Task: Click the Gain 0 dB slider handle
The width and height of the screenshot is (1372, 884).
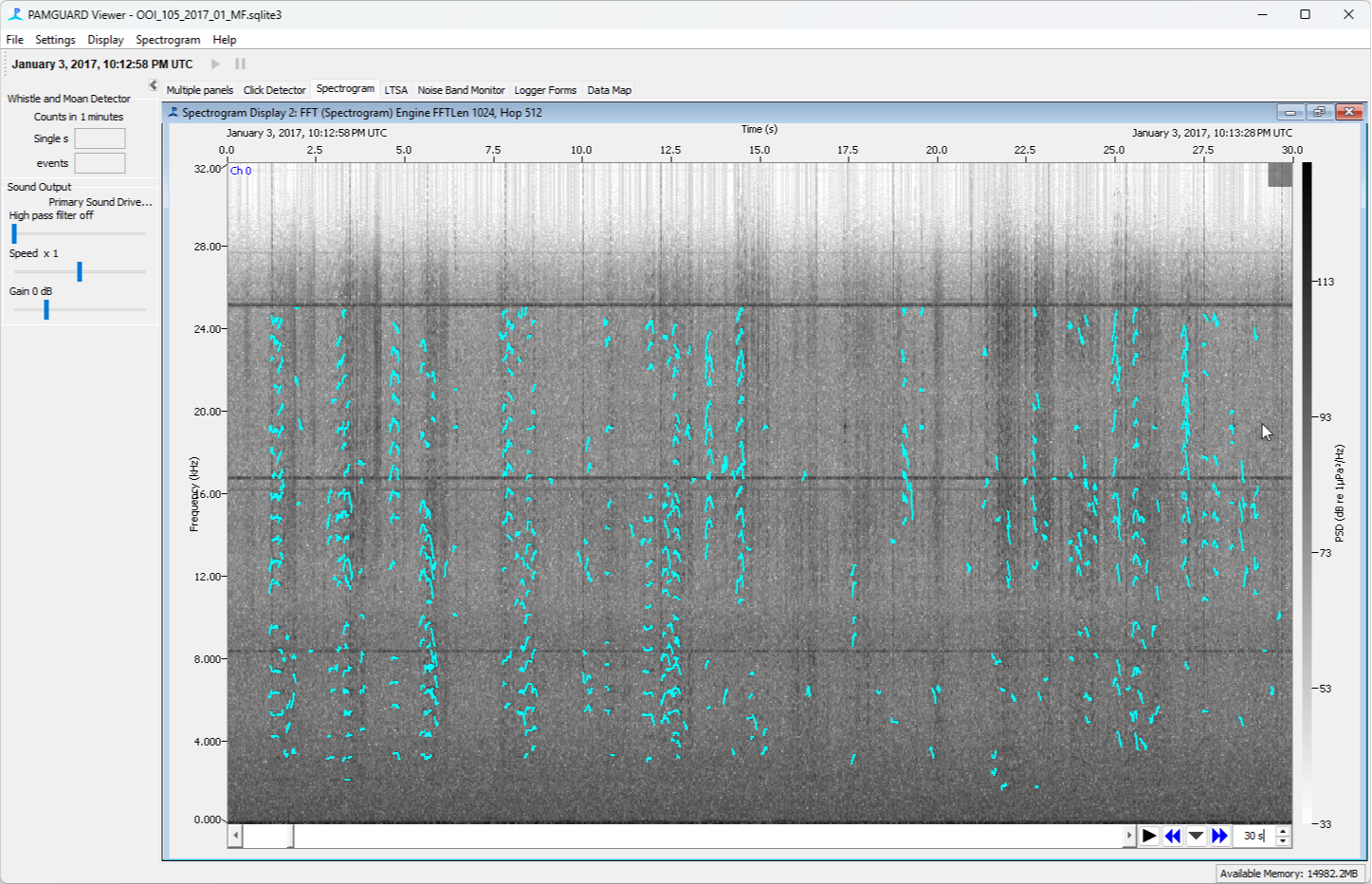Action: pos(46,309)
